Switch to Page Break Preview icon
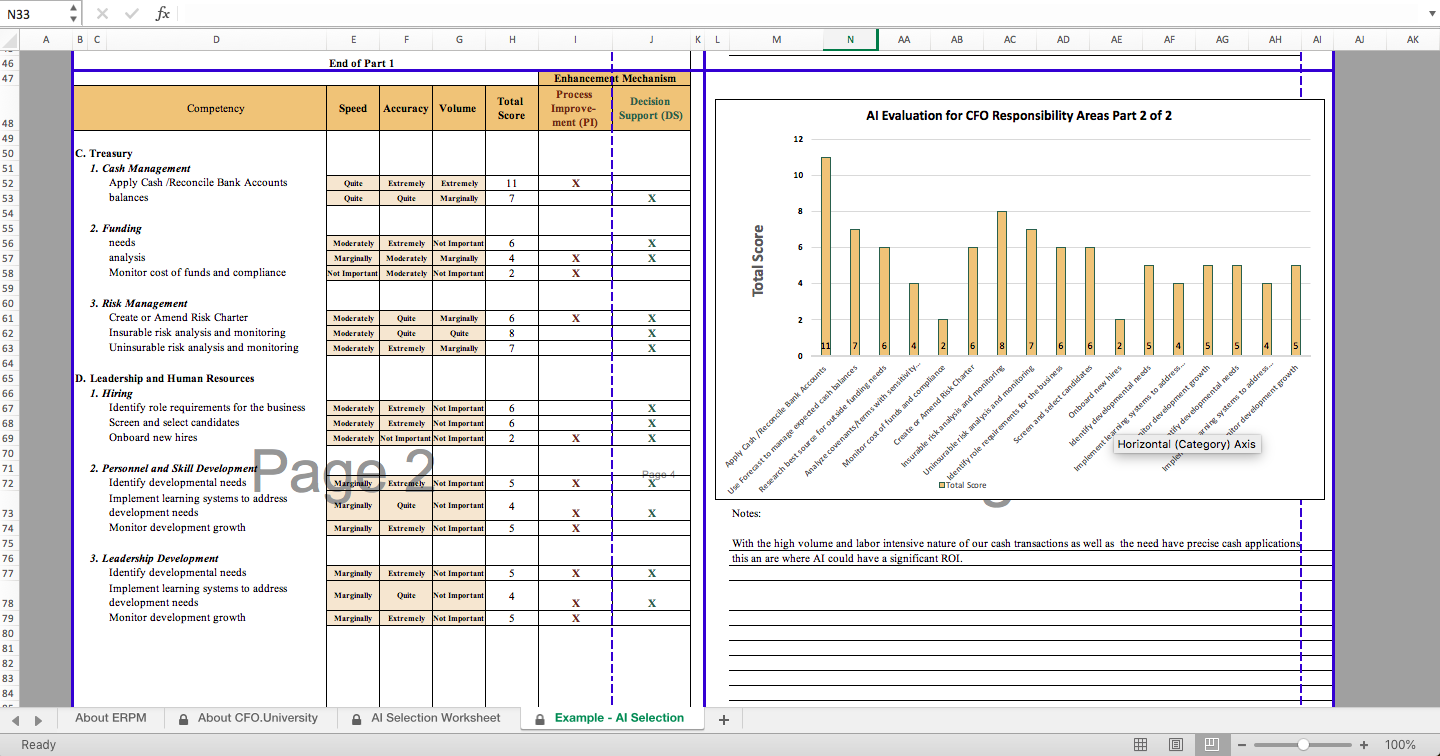Image resolution: width=1440 pixels, height=756 pixels. [x=1211, y=745]
